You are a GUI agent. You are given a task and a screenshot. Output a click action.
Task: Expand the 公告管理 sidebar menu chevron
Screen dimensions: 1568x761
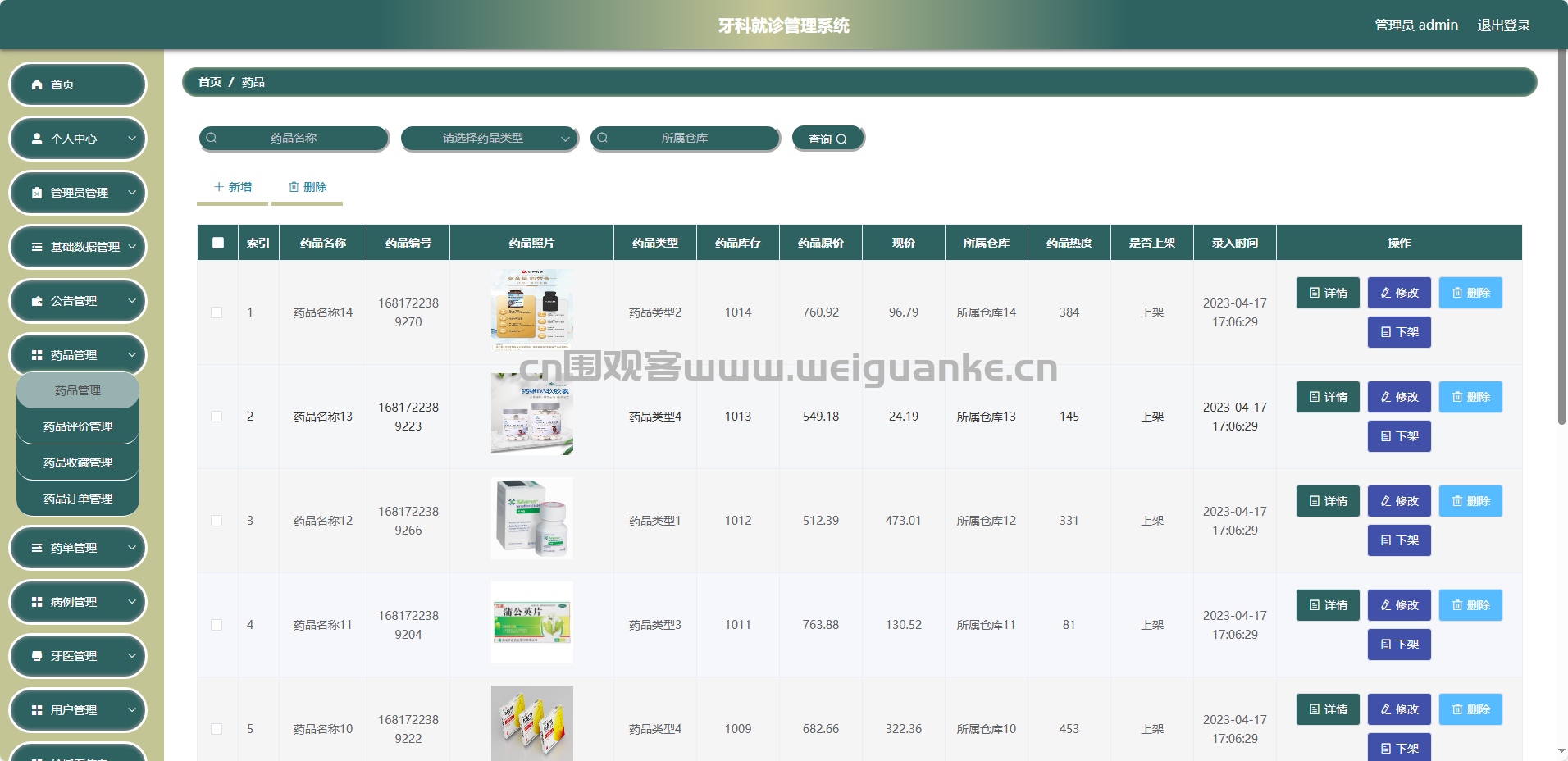132,301
